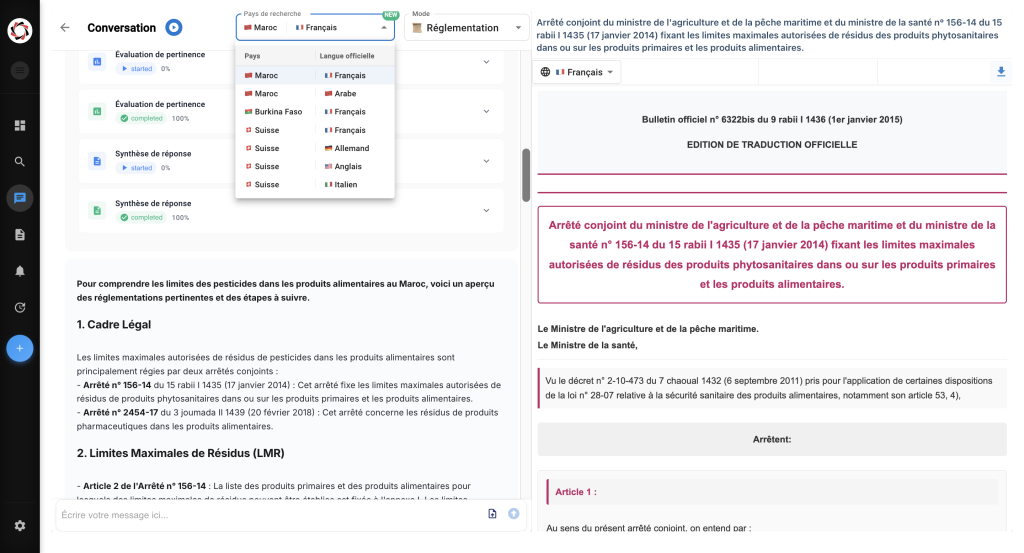Download the document using the download icon
The width and height of the screenshot is (1024, 553).
1001,72
